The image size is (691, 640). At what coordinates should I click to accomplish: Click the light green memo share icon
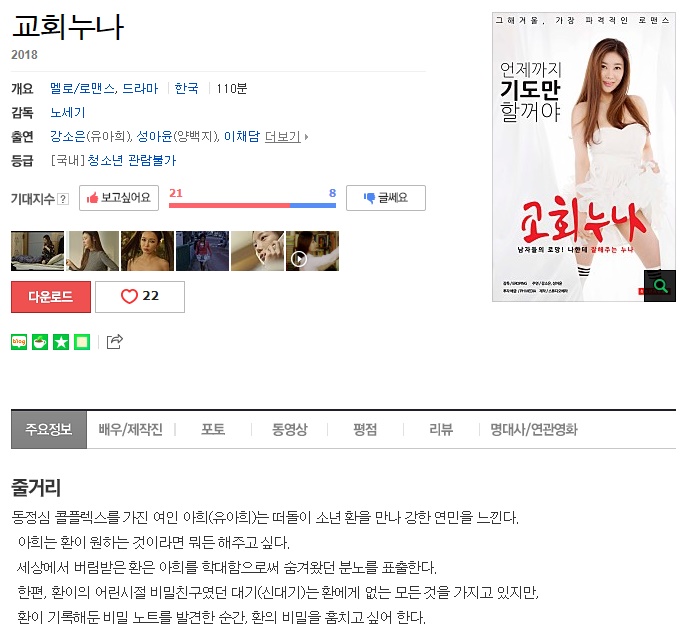[x=82, y=342]
